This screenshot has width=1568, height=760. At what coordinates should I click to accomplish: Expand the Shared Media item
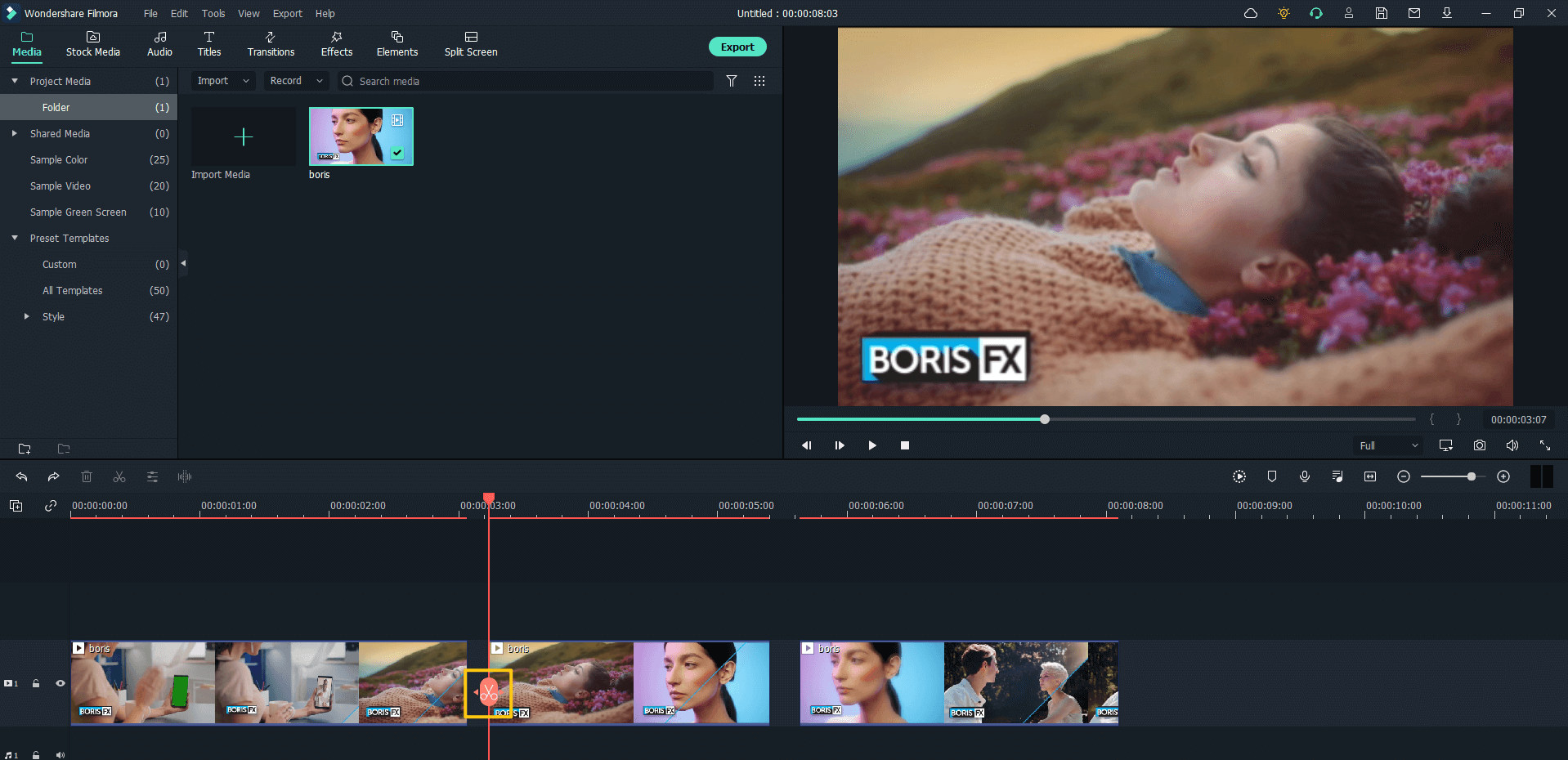pos(15,133)
